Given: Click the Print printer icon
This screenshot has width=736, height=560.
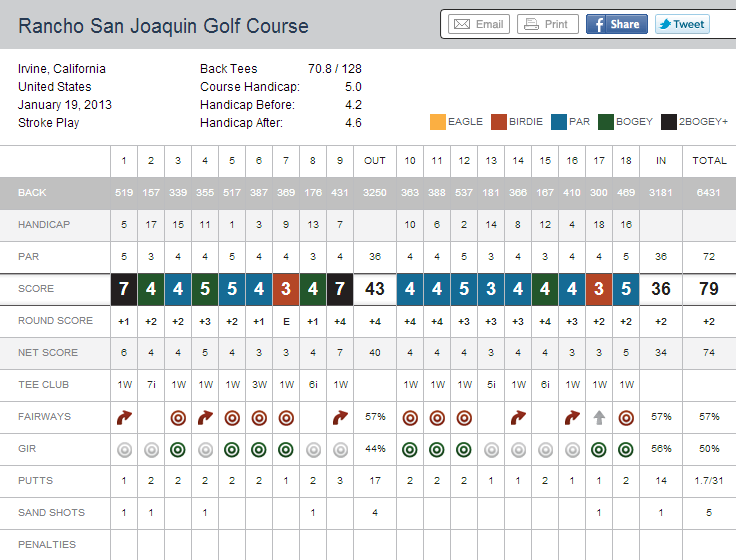Looking at the screenshot, I should click(532, 24).
